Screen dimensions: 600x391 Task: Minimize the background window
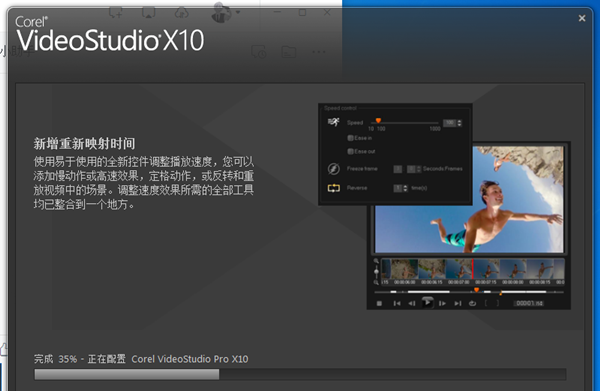click(x=277, y=12)
